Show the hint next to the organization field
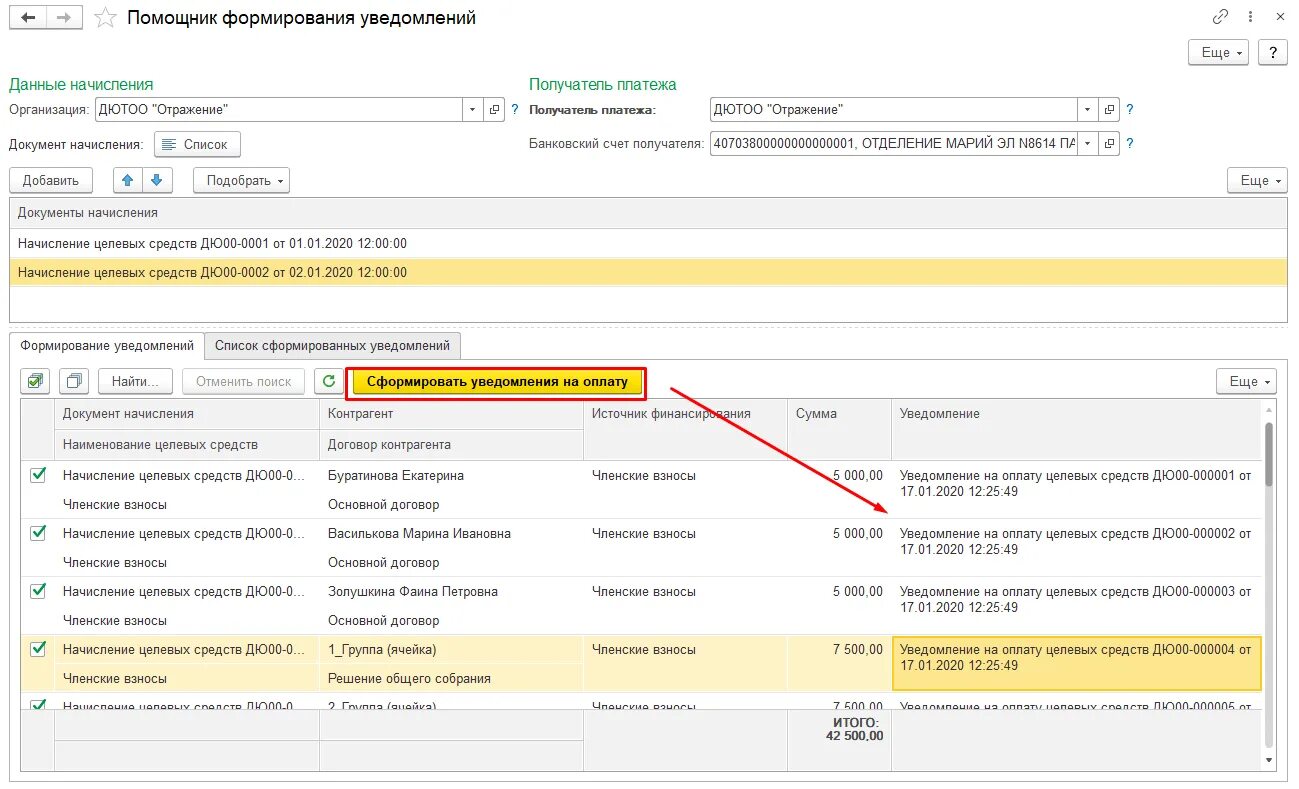The image size is (1299, 789). tap(515, 110)
